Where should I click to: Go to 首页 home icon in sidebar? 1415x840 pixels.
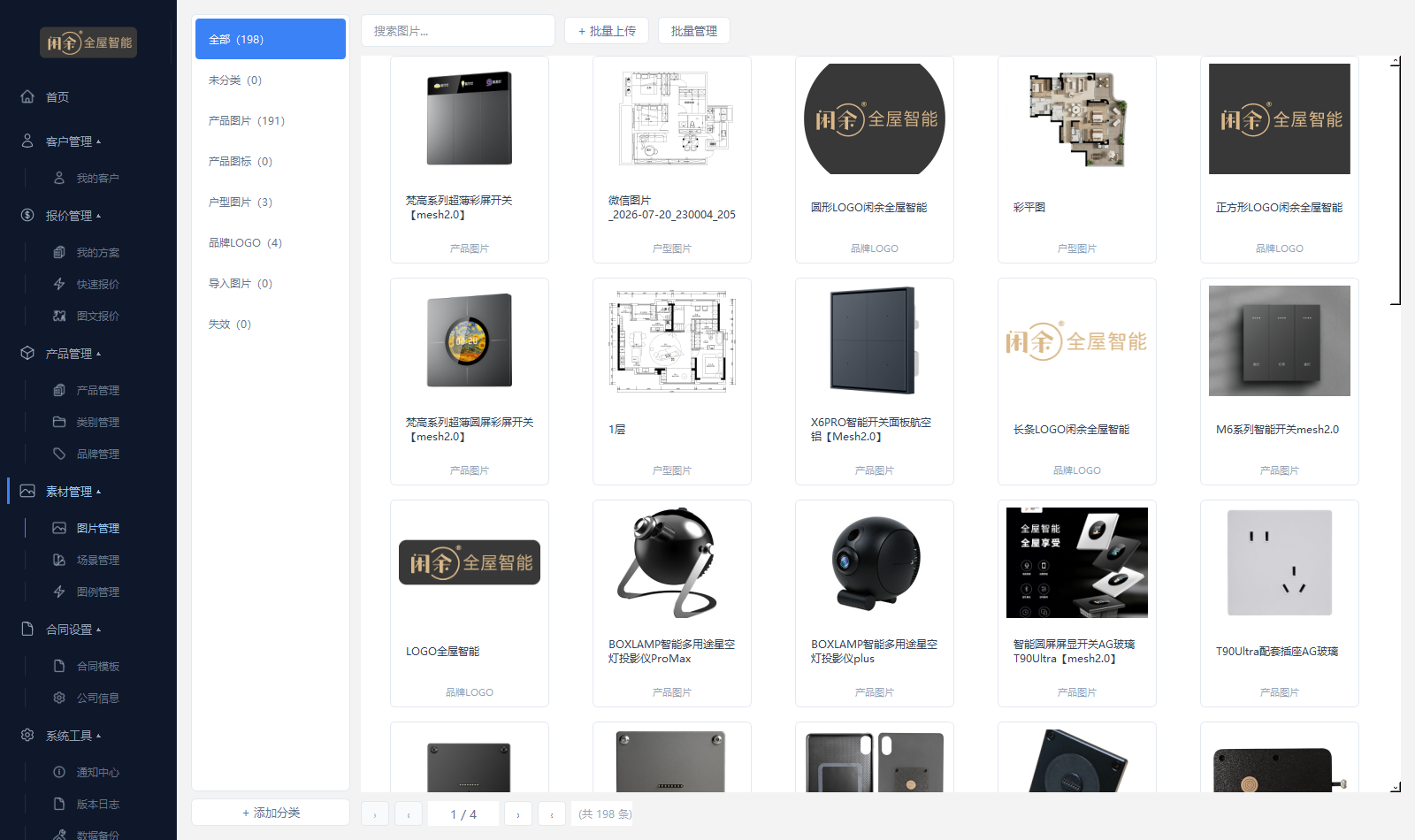click(x=27, y=96)
